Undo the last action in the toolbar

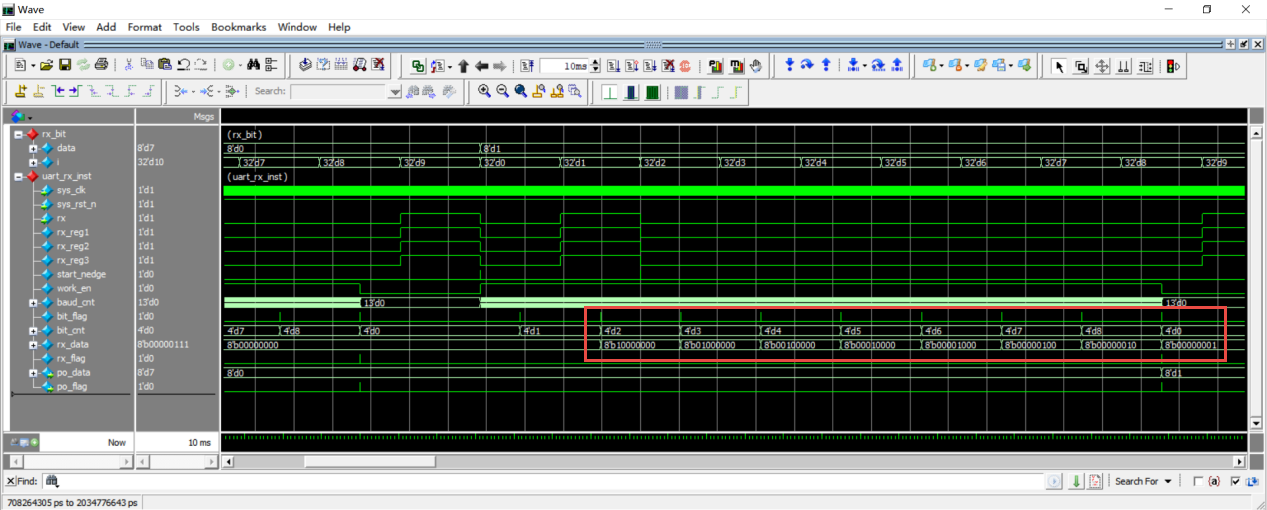[x=184, y=65]
